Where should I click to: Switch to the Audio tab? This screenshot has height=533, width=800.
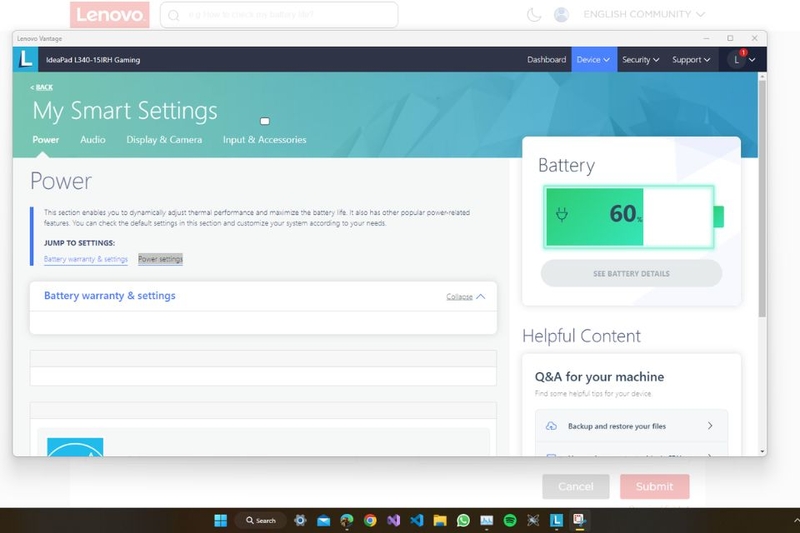click(93, 140)
